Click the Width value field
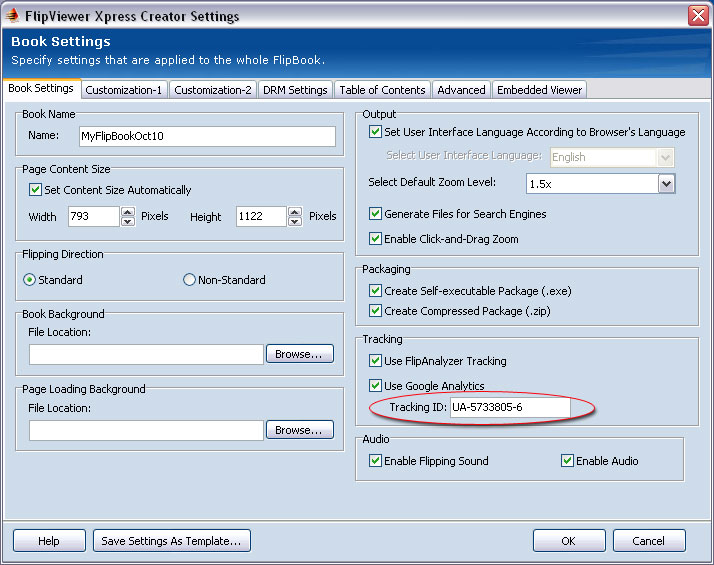714x565 pixels. coord(93,216)
